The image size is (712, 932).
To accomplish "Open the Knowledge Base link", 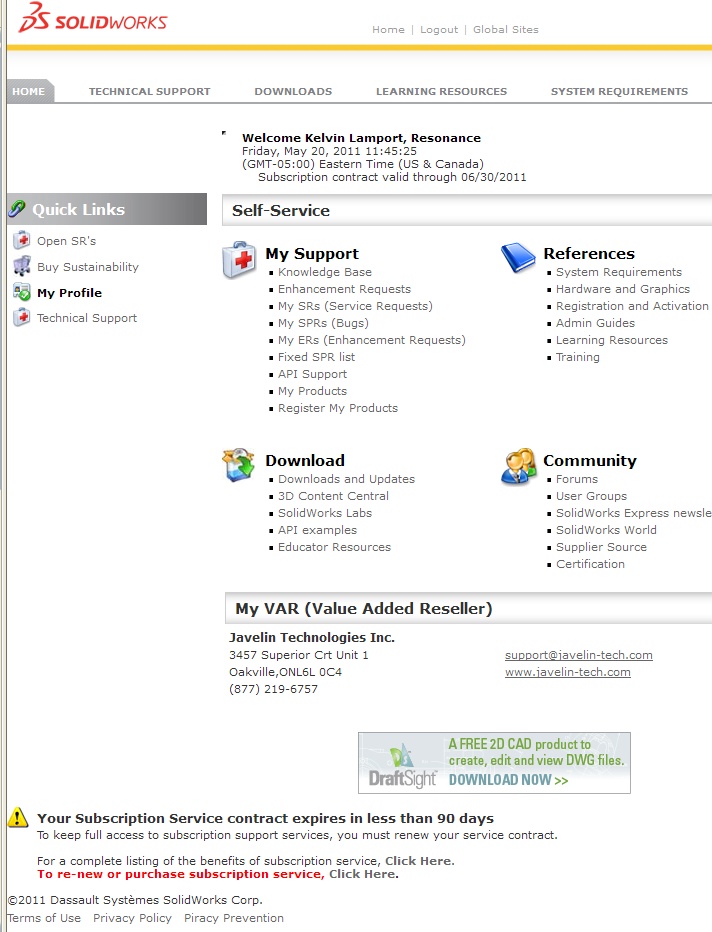I will [x=325, y=272].
